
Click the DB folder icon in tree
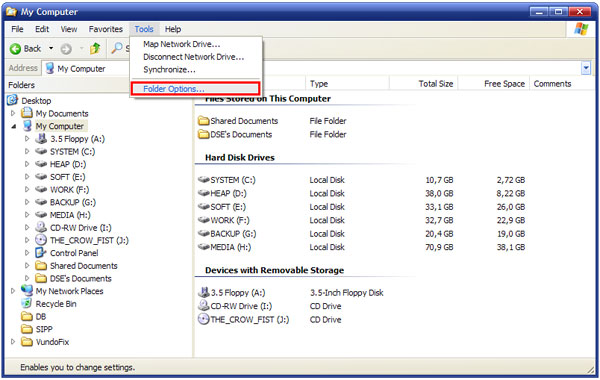[x=27, y=316]
